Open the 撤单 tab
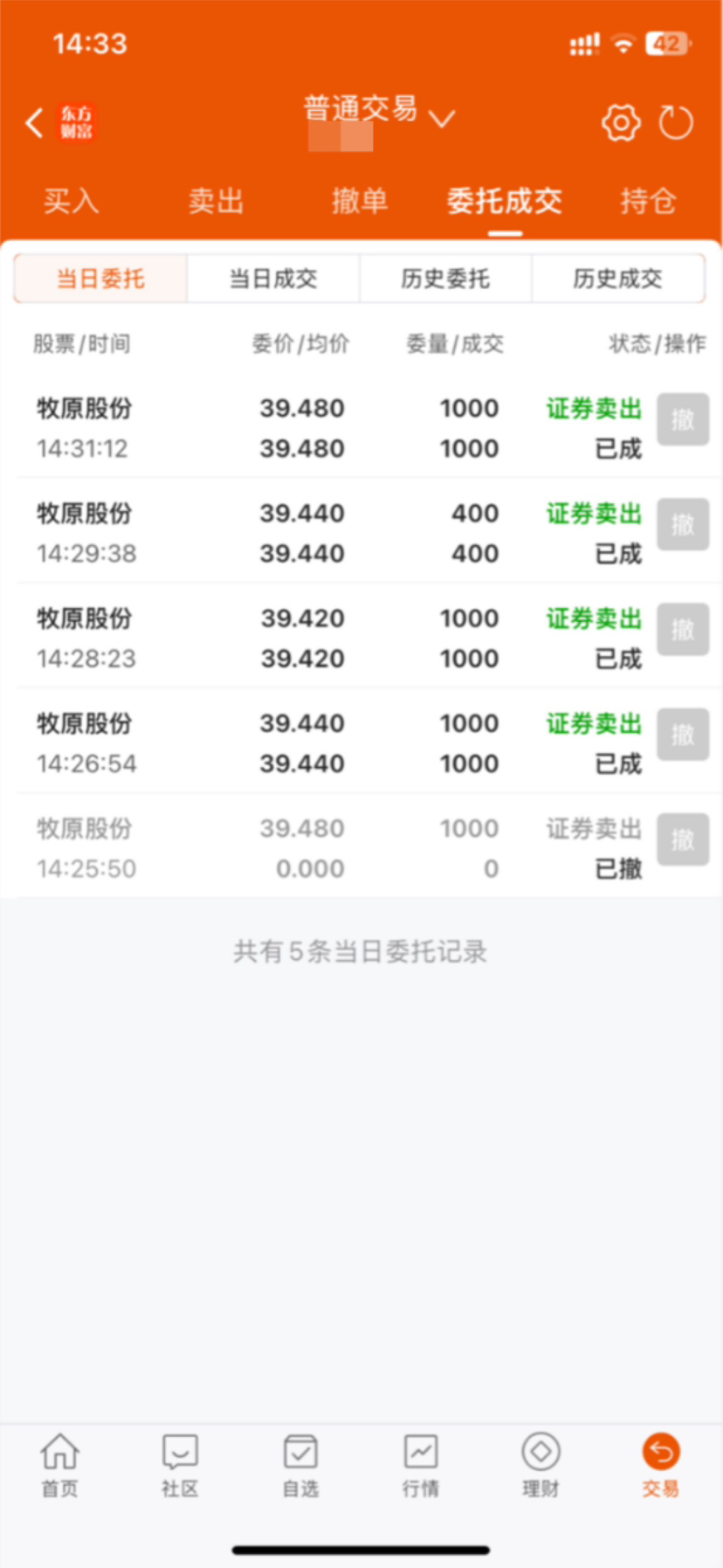The height and width of the screenshot is (1568, 723). click(360, 202)
